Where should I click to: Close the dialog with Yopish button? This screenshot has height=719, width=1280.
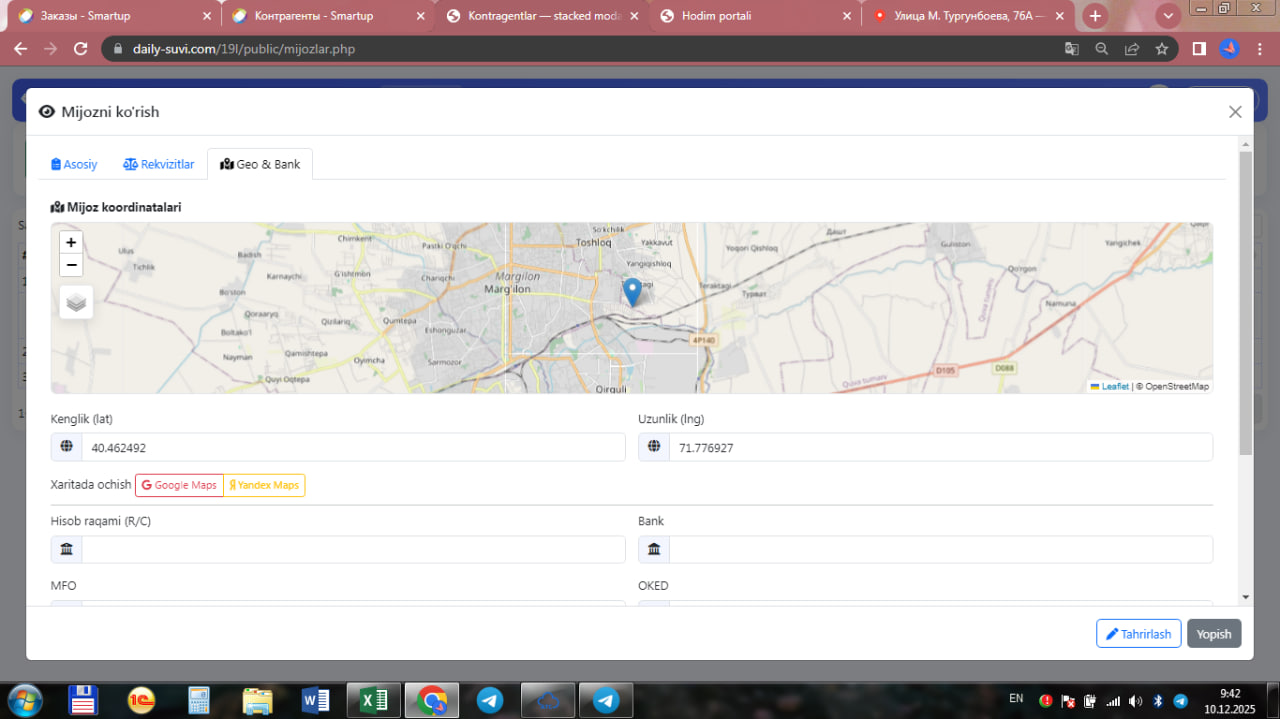(1214, 634)
